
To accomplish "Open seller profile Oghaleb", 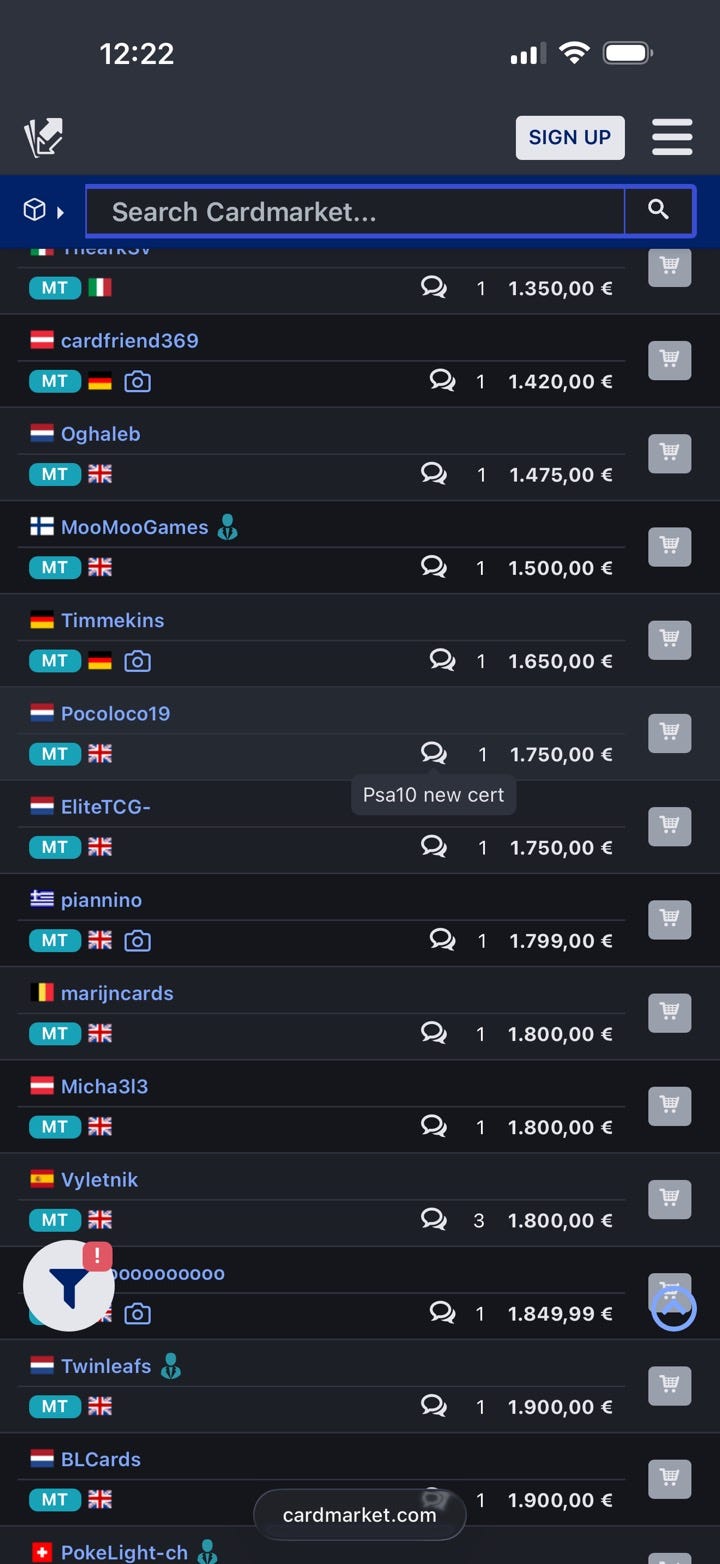I will (x=100, y=434).
